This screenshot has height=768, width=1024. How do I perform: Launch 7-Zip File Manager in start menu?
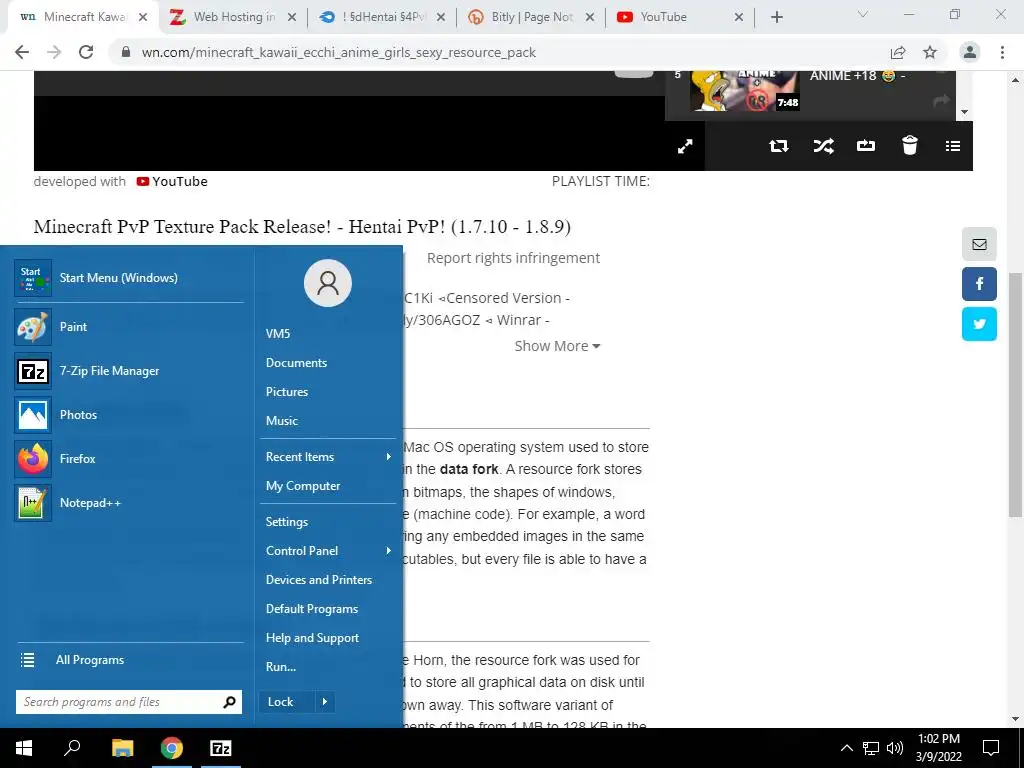pos(129,371)
